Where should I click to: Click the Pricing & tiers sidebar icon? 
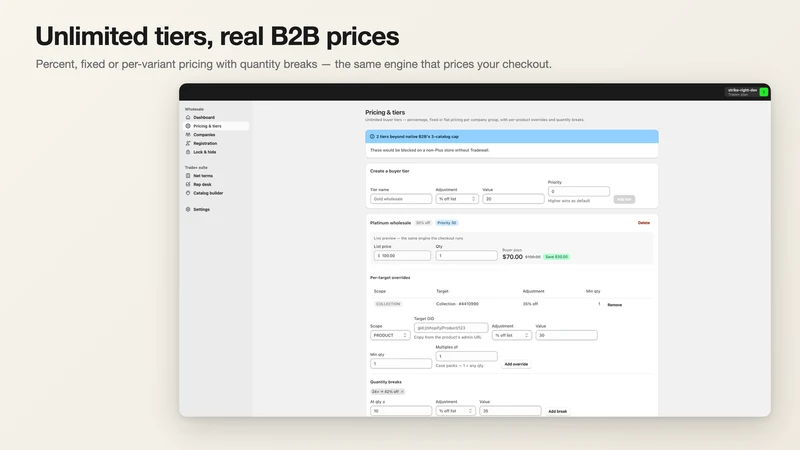tap(188, 126)
